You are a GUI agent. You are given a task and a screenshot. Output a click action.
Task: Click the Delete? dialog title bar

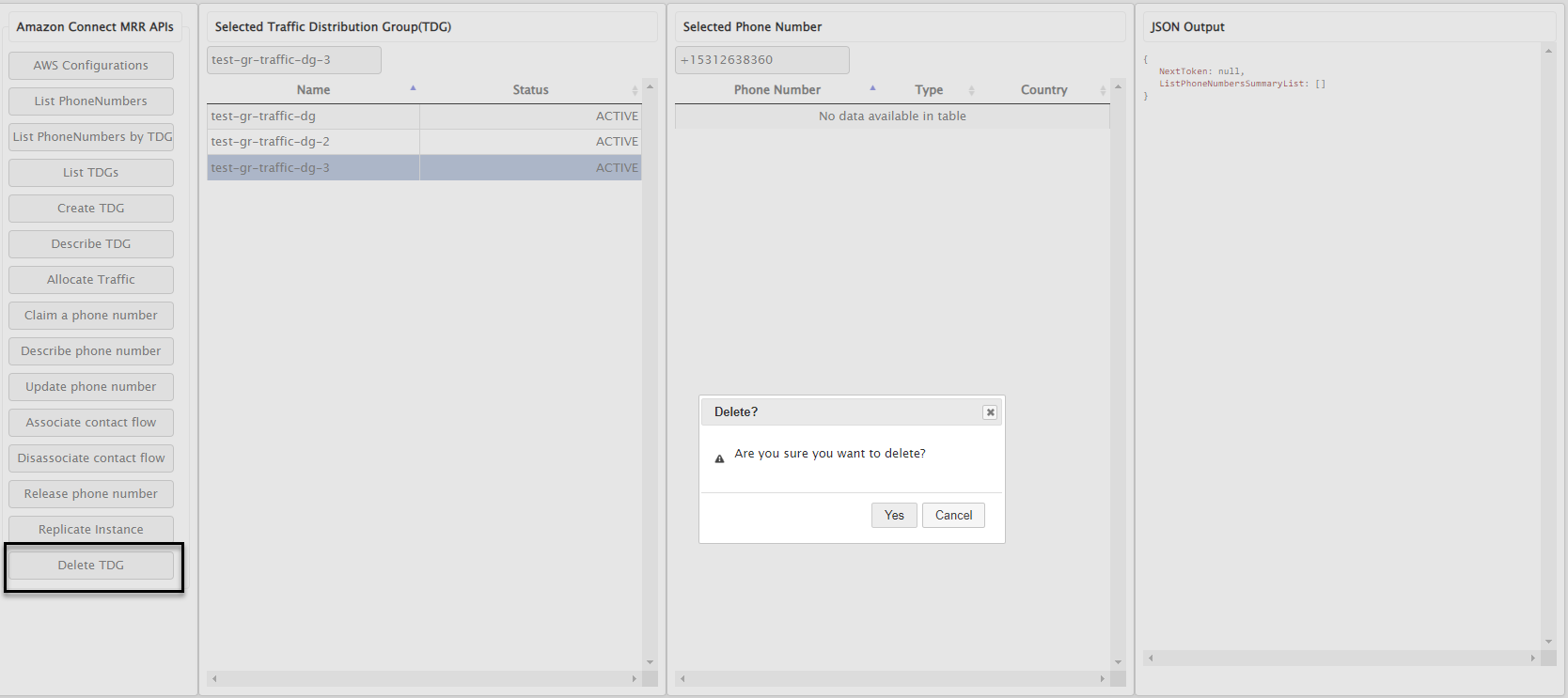852,412
